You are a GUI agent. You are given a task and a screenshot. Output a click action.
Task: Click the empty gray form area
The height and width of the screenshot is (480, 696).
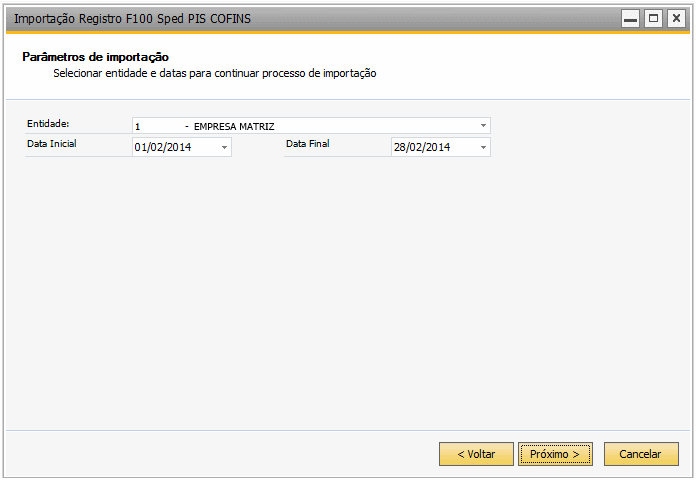[346, 289]
